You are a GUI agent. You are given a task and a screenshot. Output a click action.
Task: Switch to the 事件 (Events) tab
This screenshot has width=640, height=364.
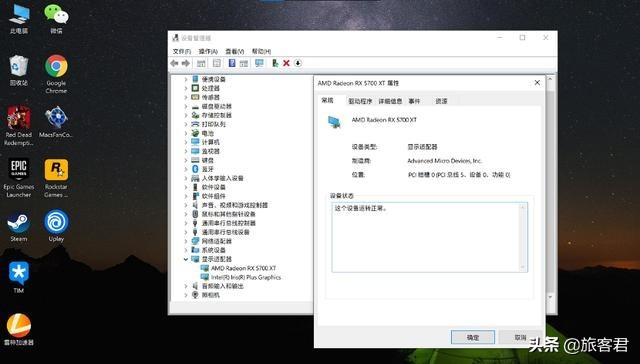click(414, 101)
